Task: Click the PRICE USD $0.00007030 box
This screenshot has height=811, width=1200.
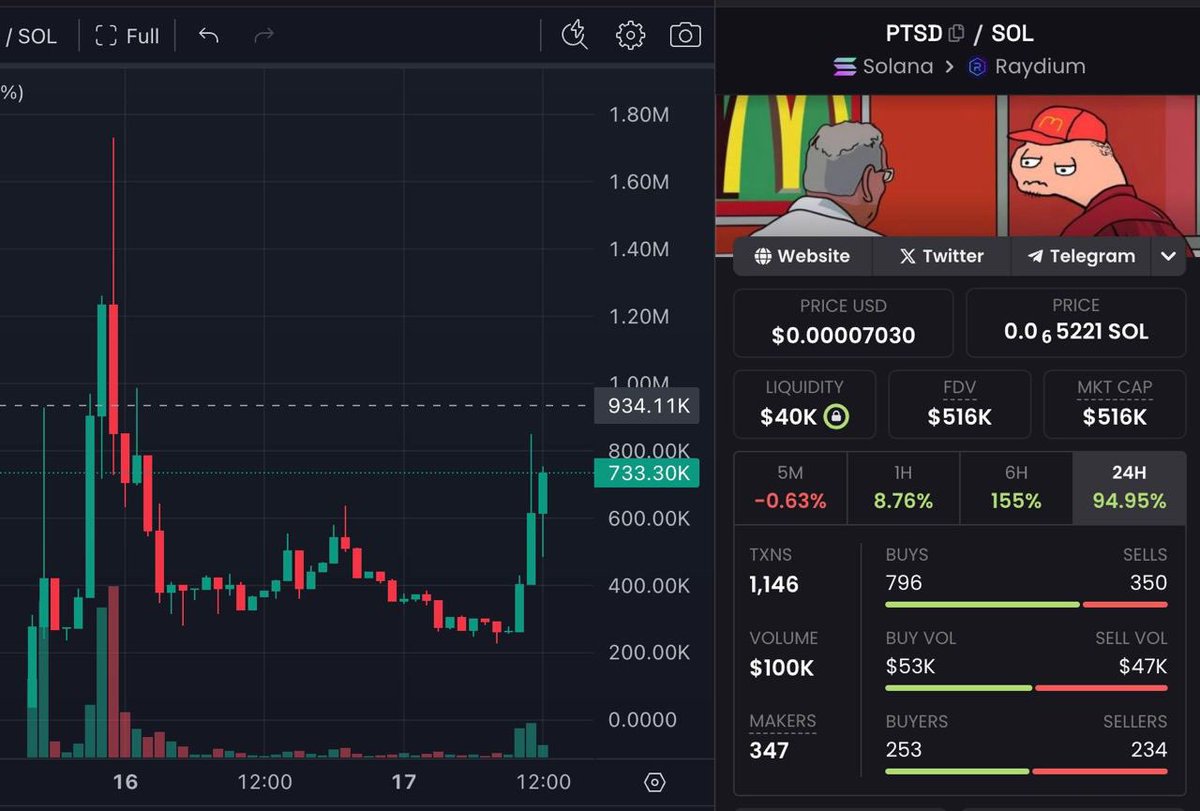Action: [843, 323]
